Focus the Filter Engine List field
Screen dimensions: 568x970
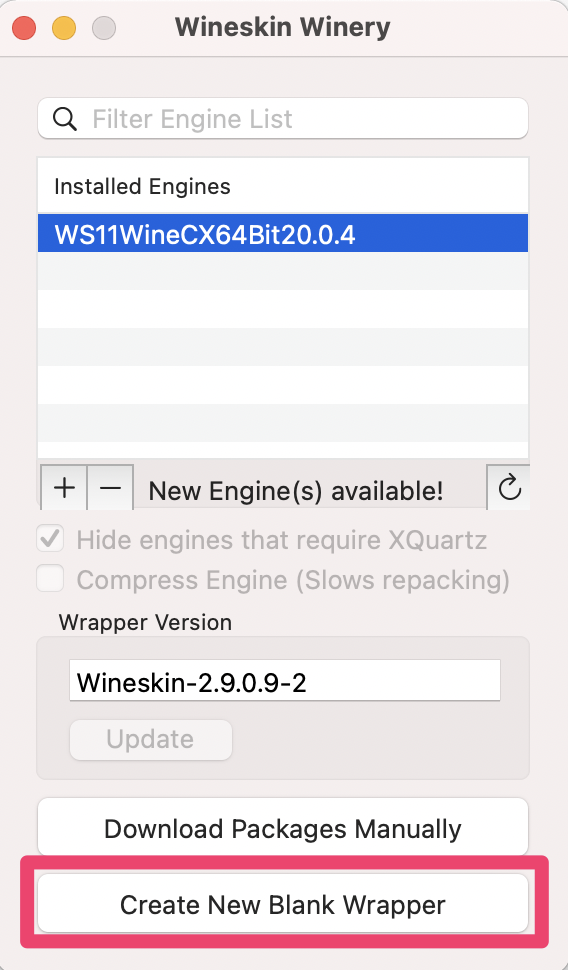coord(283,118)
